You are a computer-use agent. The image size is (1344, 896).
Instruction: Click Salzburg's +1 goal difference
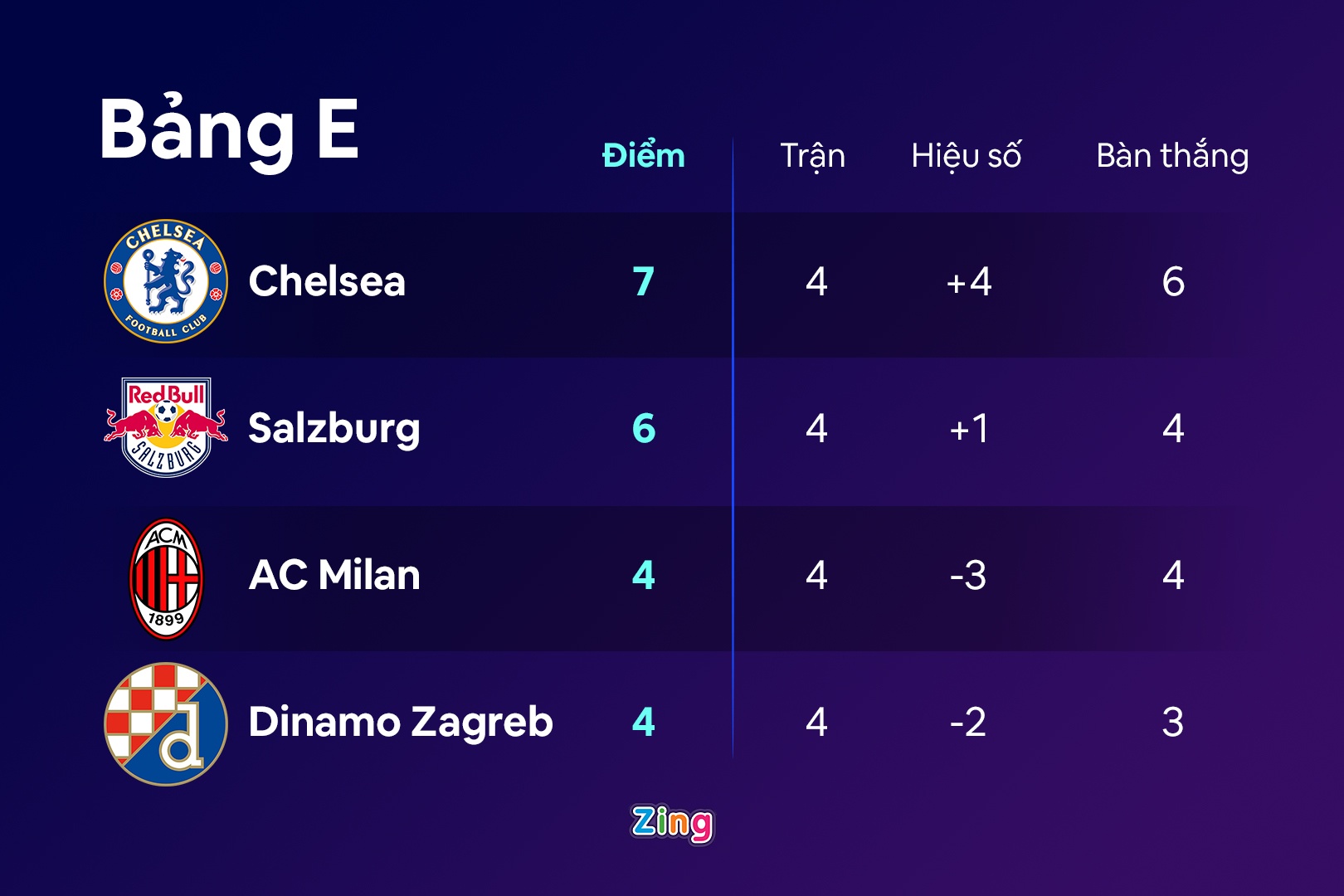[x=968, y=429]
